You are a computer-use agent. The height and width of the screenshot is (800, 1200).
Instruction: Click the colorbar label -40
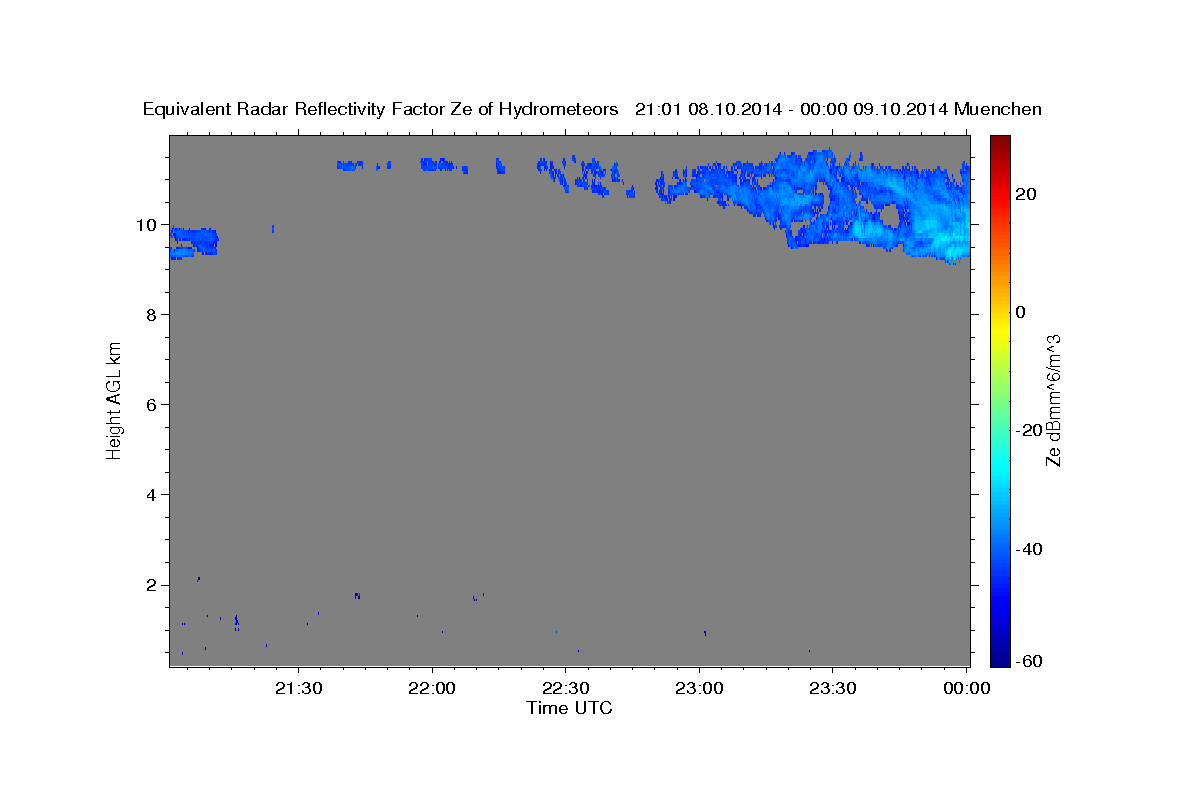pos(1028,549)
